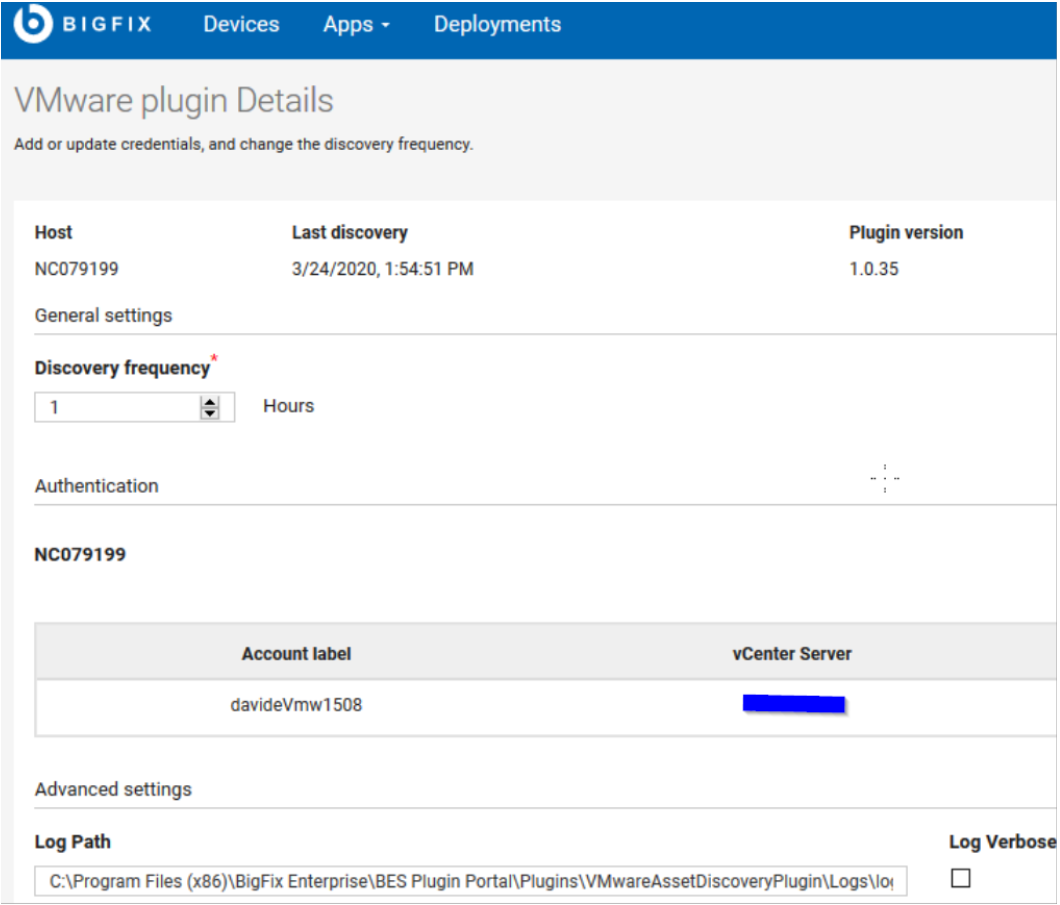Click the Log Path field label
The width and height of the screenshot is (1060, 905).
[x=72, y=841]
